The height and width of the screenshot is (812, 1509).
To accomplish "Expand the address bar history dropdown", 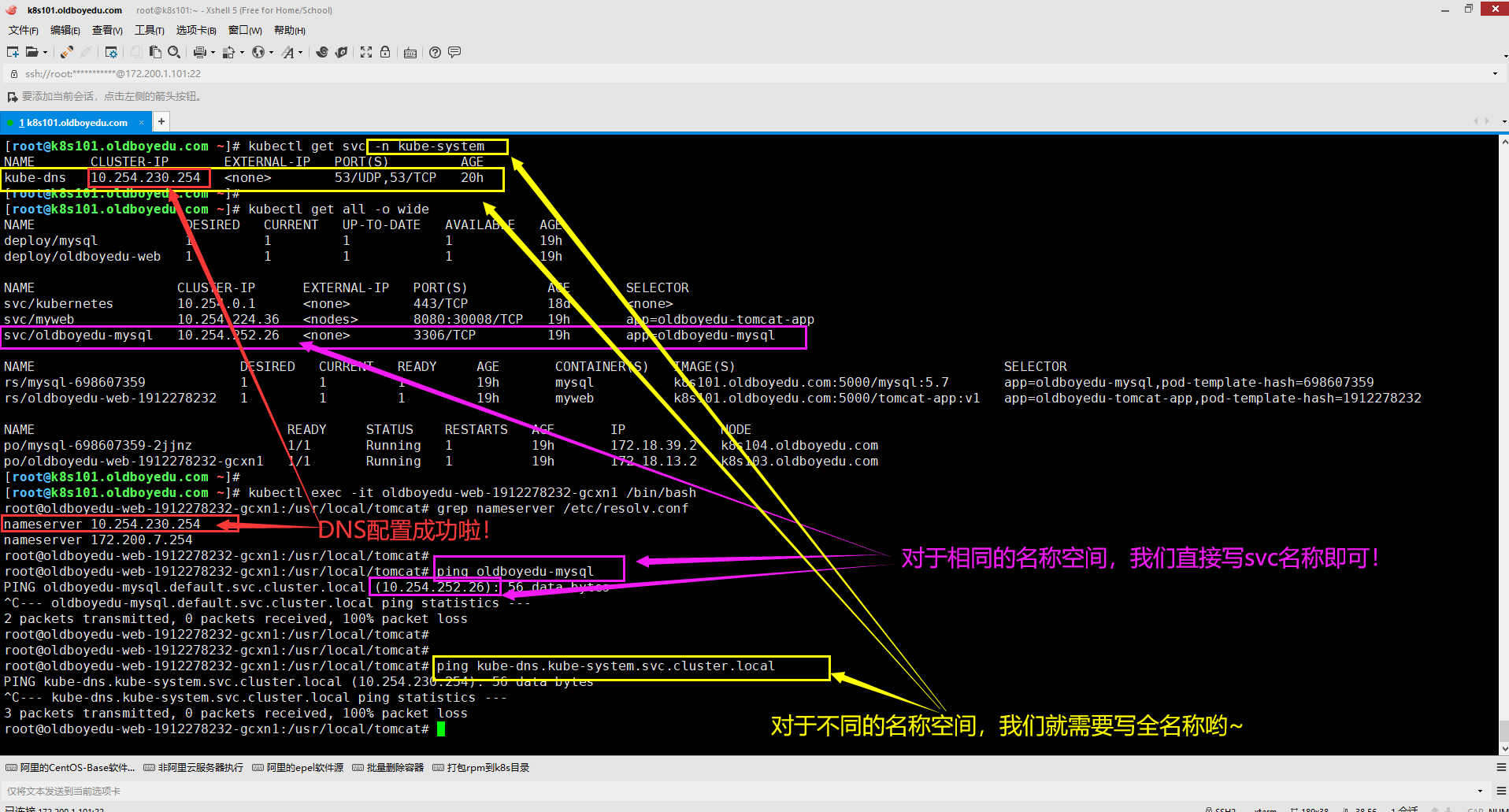I will pos(1493,73).
